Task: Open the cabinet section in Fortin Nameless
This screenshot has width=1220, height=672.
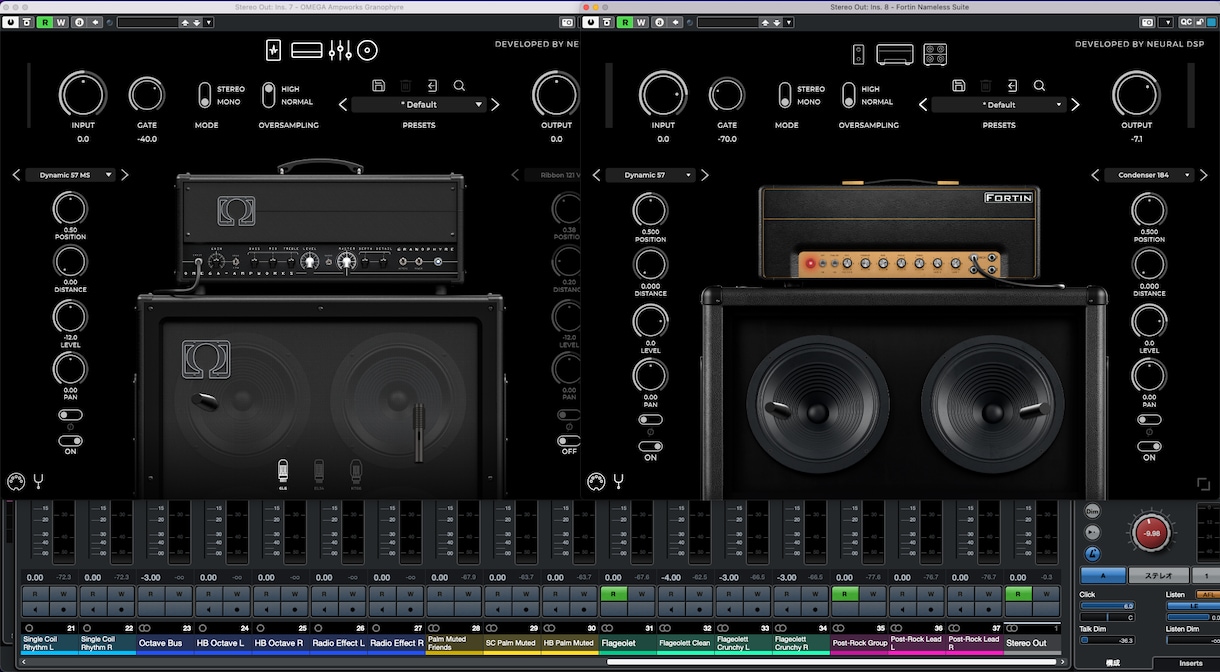Action: click(x=935, y=54)
